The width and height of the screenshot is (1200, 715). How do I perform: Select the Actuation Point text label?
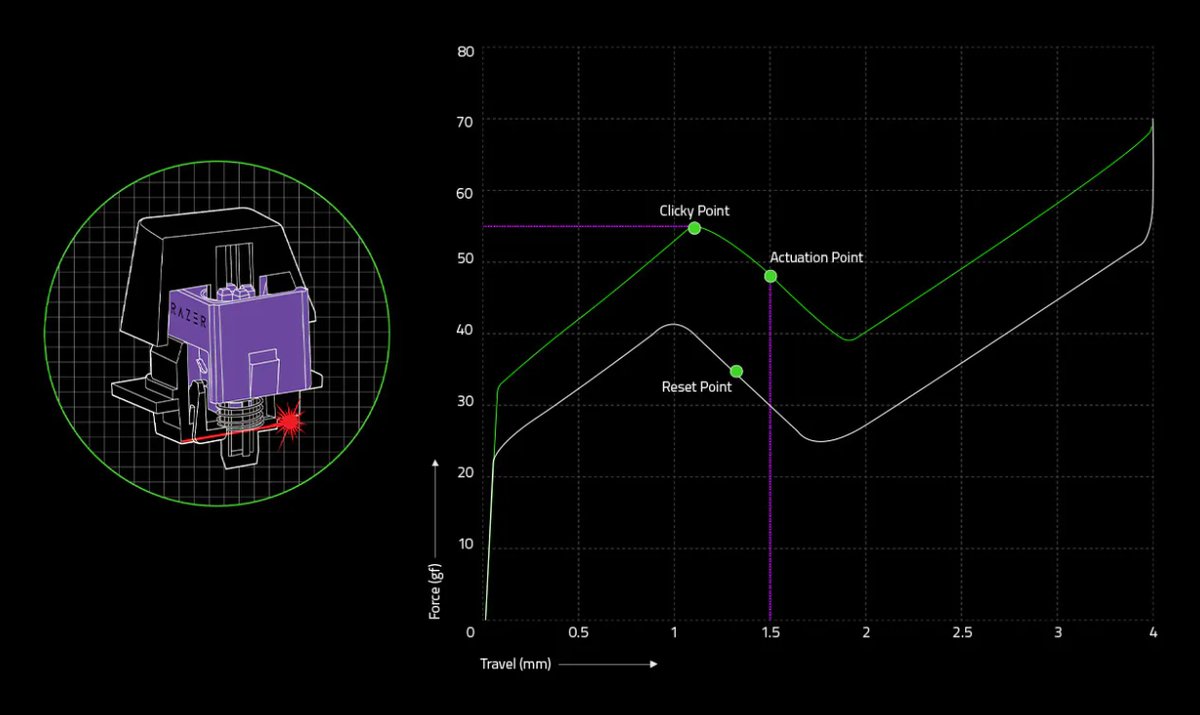coord(816,257)
